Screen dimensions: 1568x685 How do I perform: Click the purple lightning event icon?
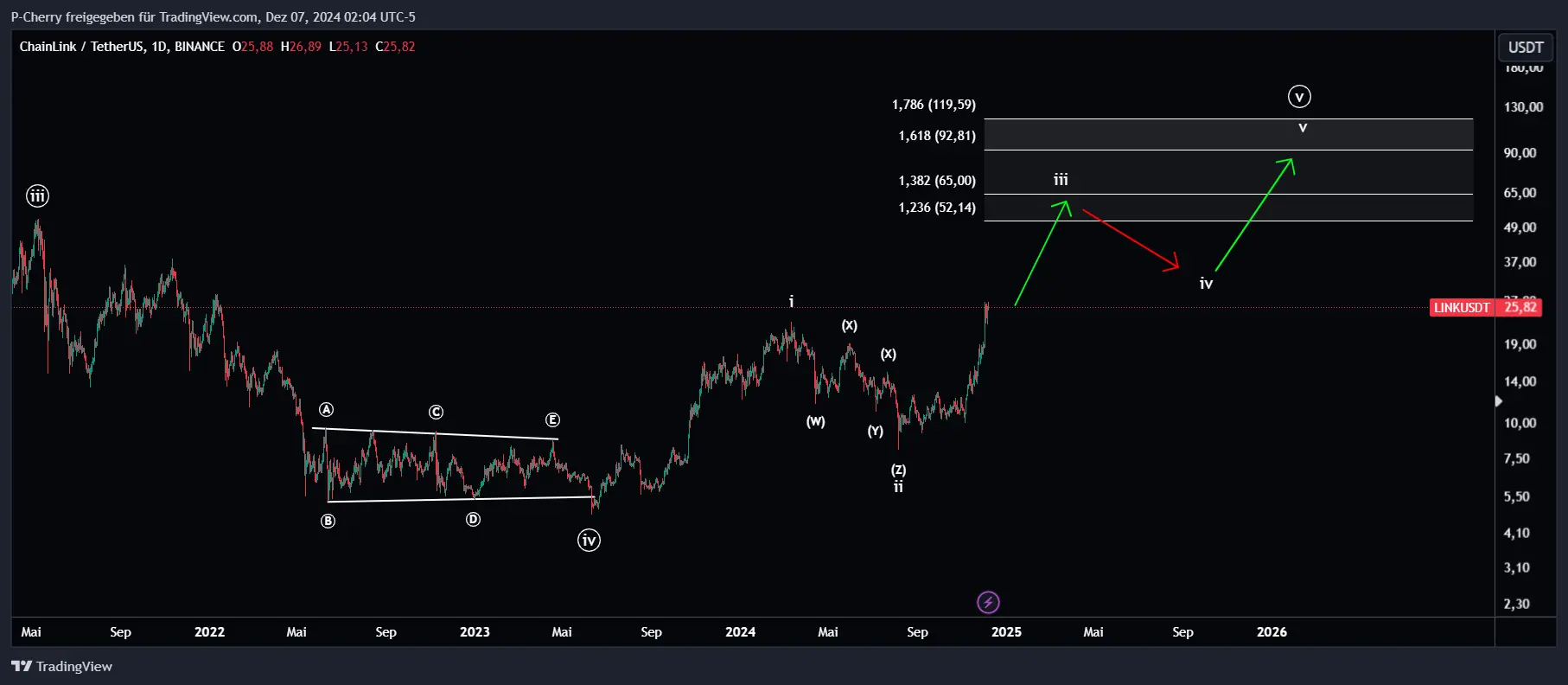pos(988,602)
